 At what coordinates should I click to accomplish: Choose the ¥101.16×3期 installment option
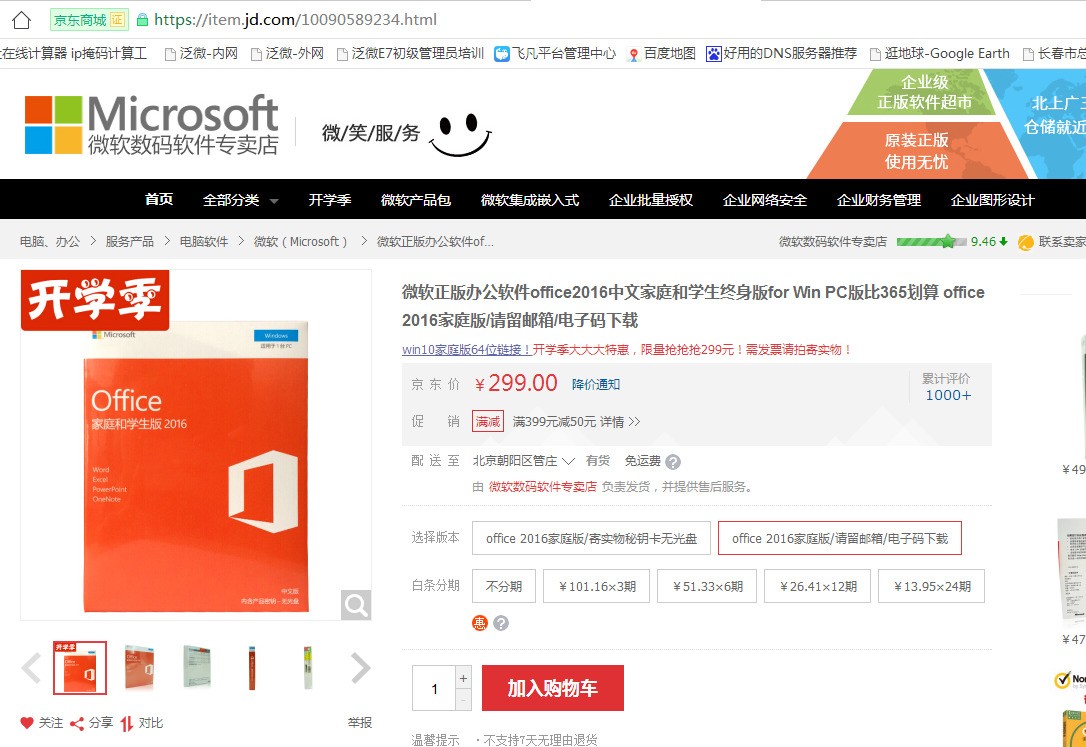596,586
